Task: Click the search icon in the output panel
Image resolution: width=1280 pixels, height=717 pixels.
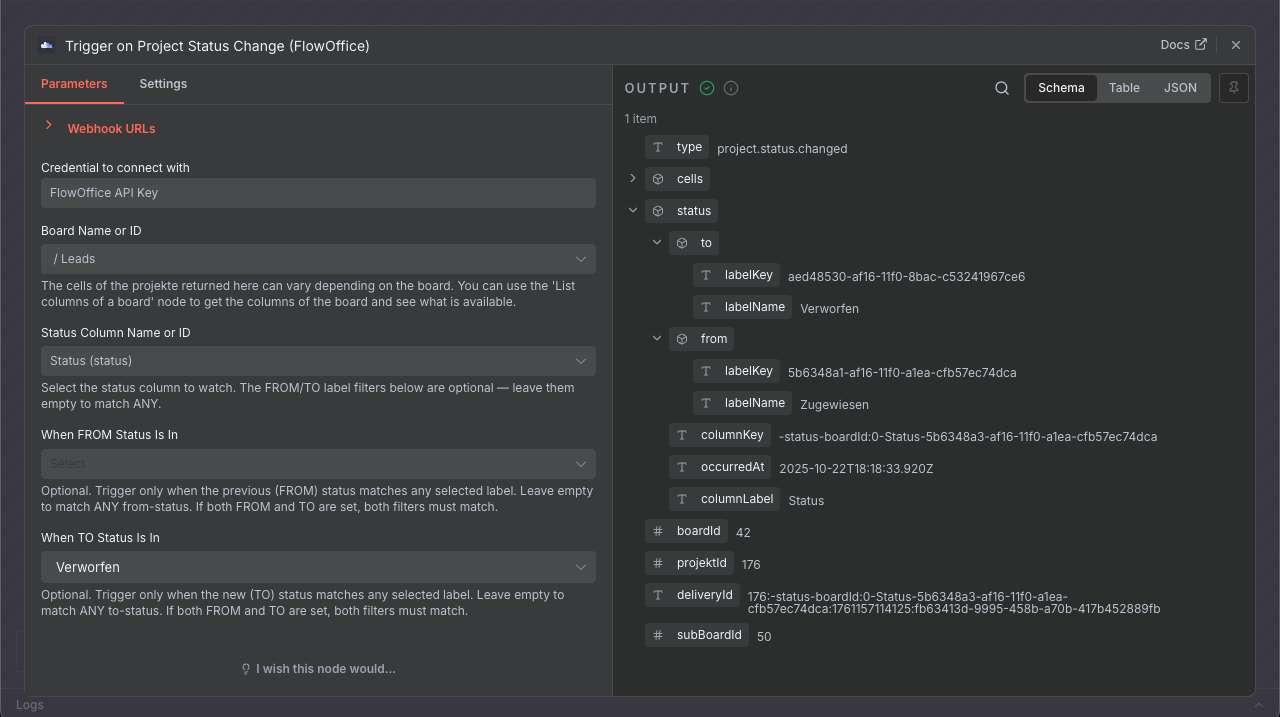Action: click(1001, 88)
